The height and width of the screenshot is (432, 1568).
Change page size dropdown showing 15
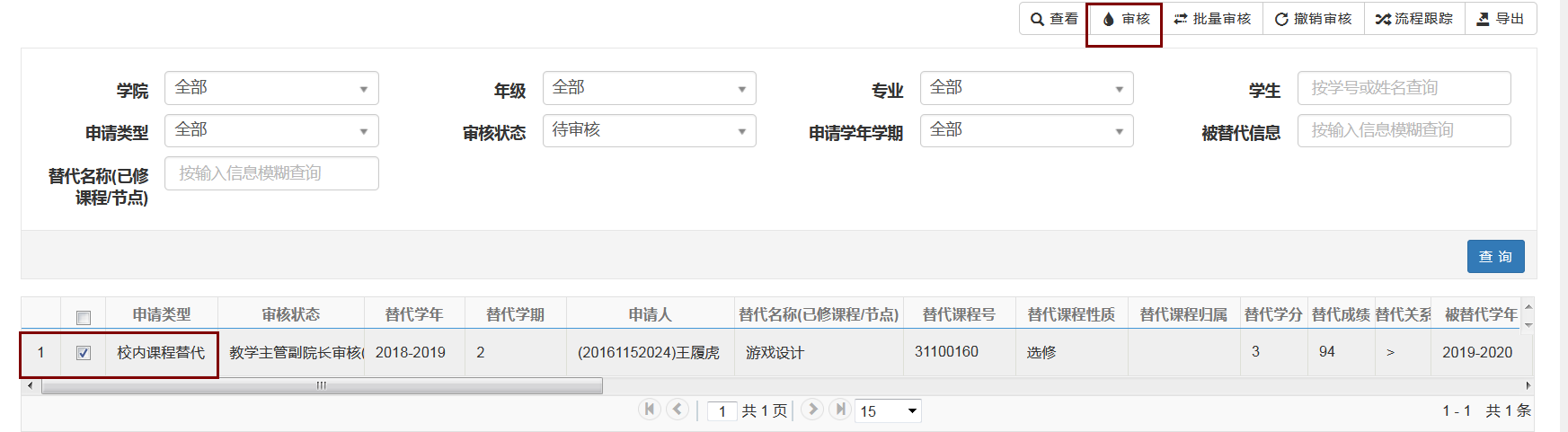[888, 411]
